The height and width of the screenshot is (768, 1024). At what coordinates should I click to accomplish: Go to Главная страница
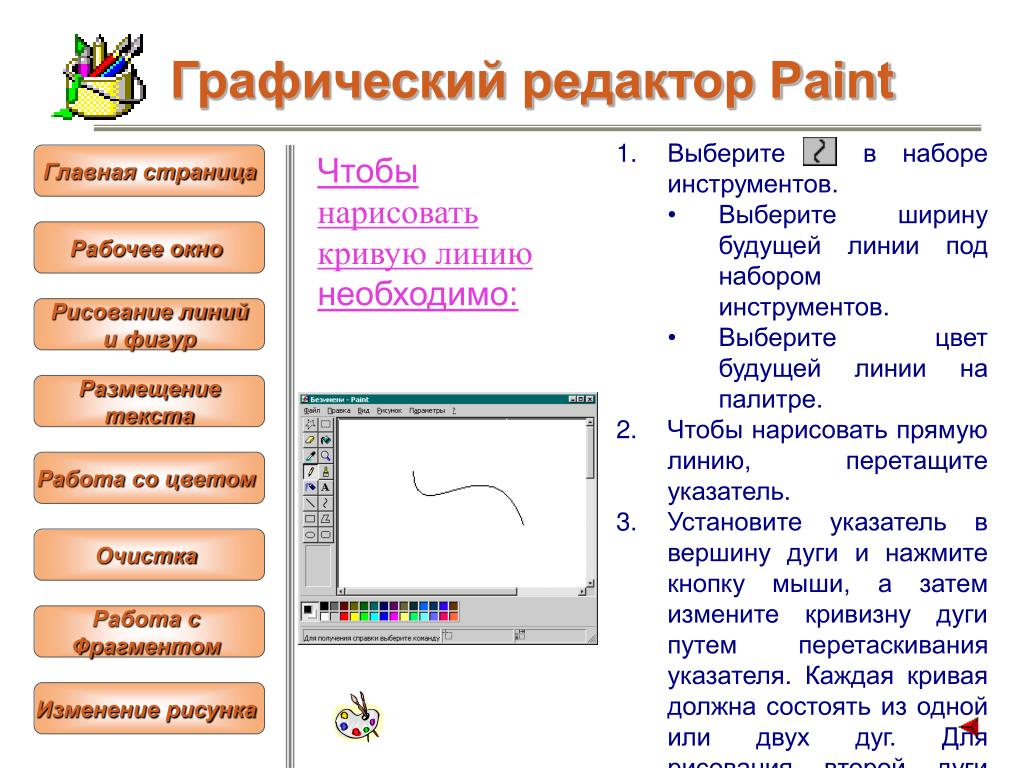(x=150, y=171)
